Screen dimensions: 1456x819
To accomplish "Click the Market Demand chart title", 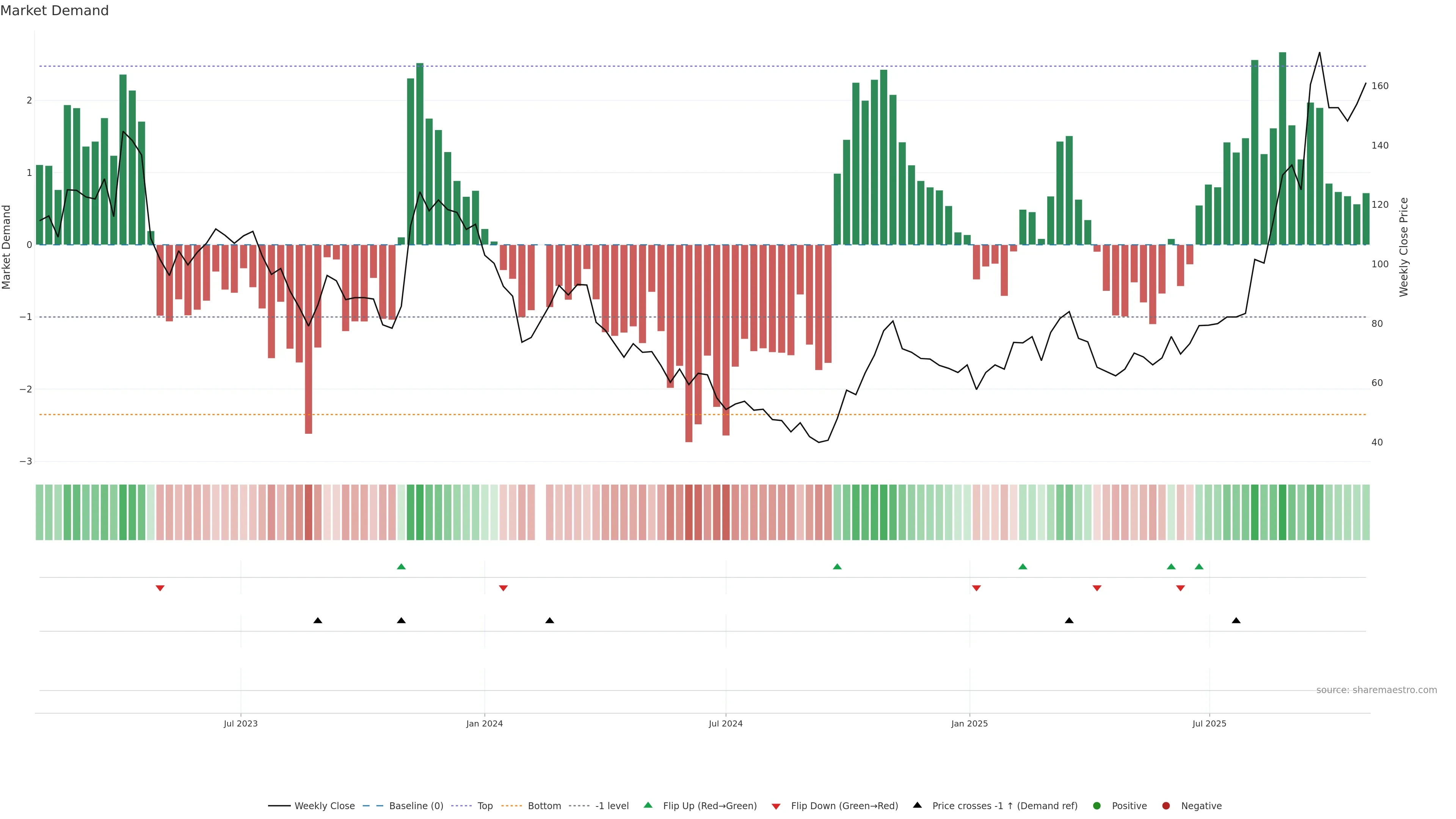I will [54, 11].
